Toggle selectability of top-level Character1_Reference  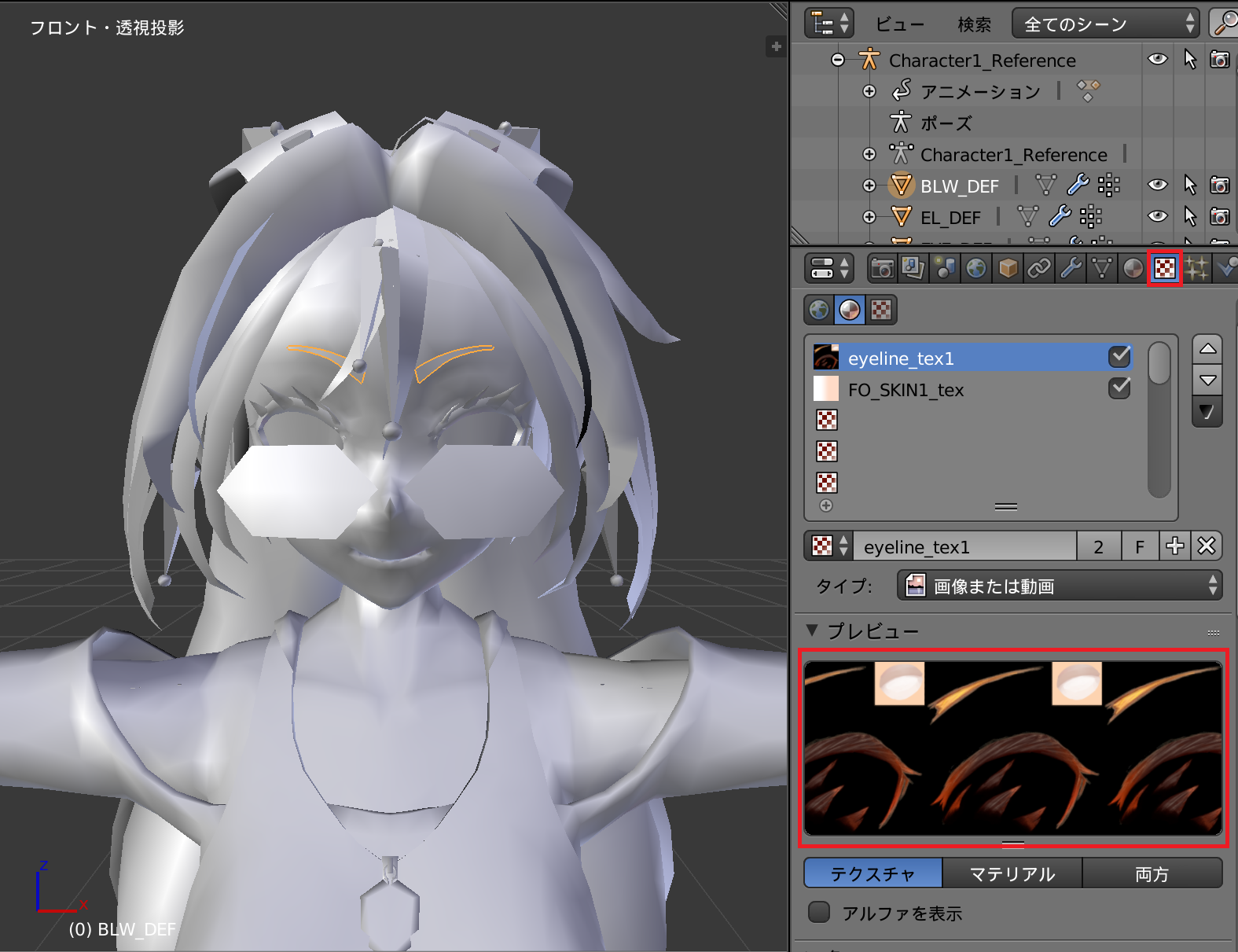(x=1189, y=60)
